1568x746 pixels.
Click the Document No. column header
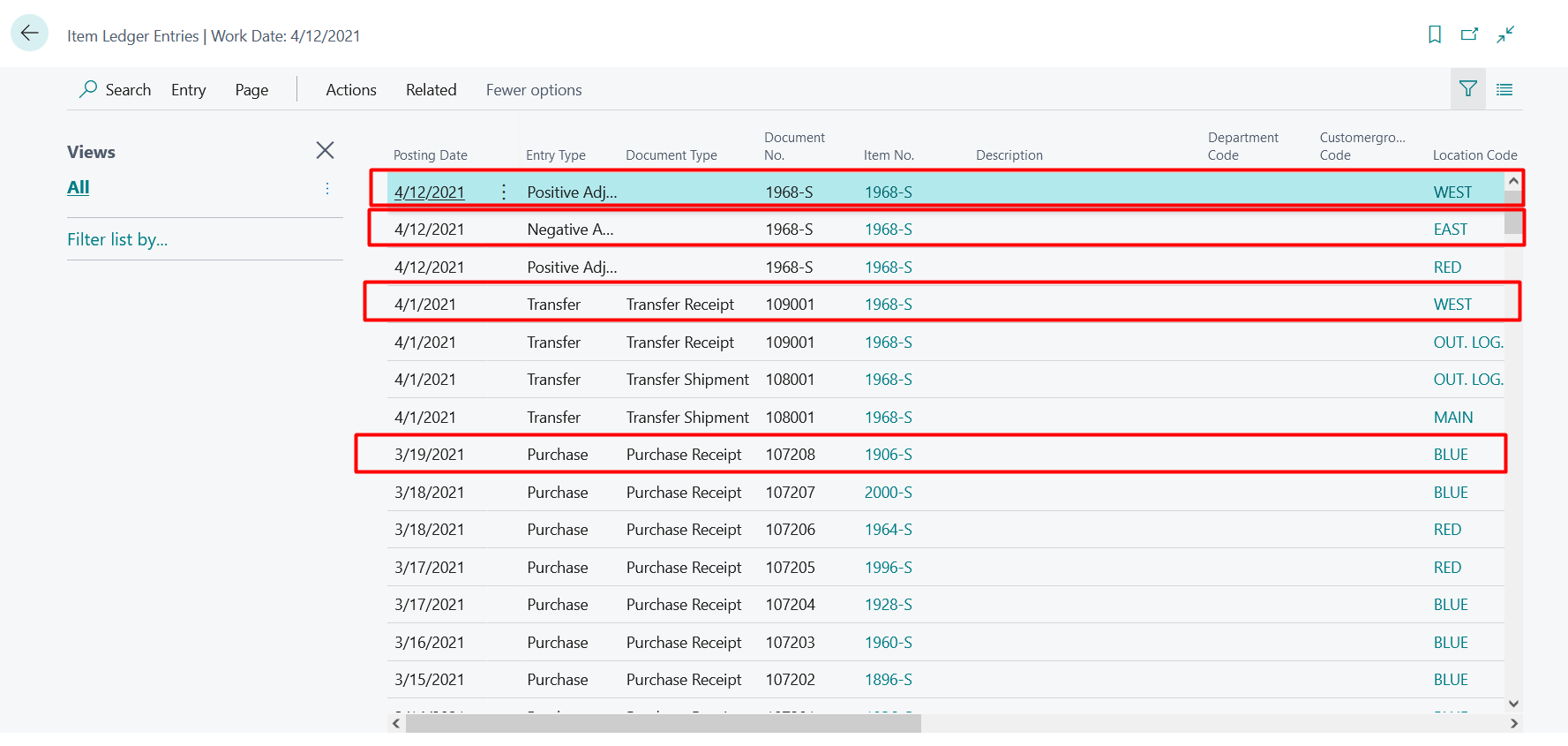(794, 146)
